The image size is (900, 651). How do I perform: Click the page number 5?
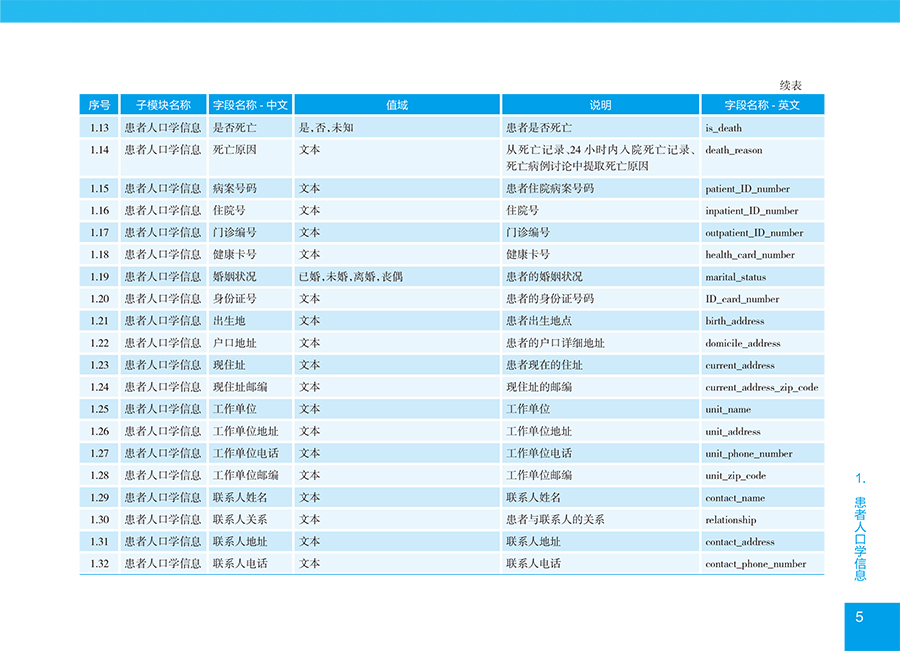[x=859, y=617]
